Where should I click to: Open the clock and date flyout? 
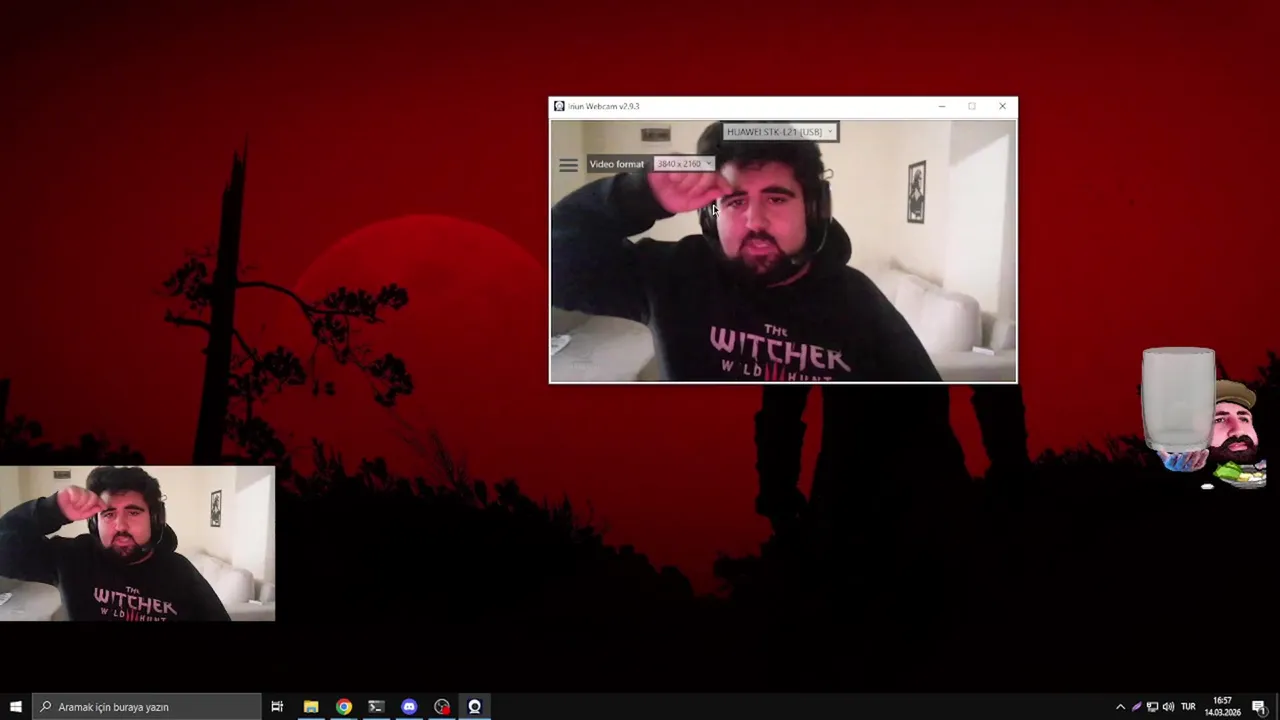click(1222, 707)
